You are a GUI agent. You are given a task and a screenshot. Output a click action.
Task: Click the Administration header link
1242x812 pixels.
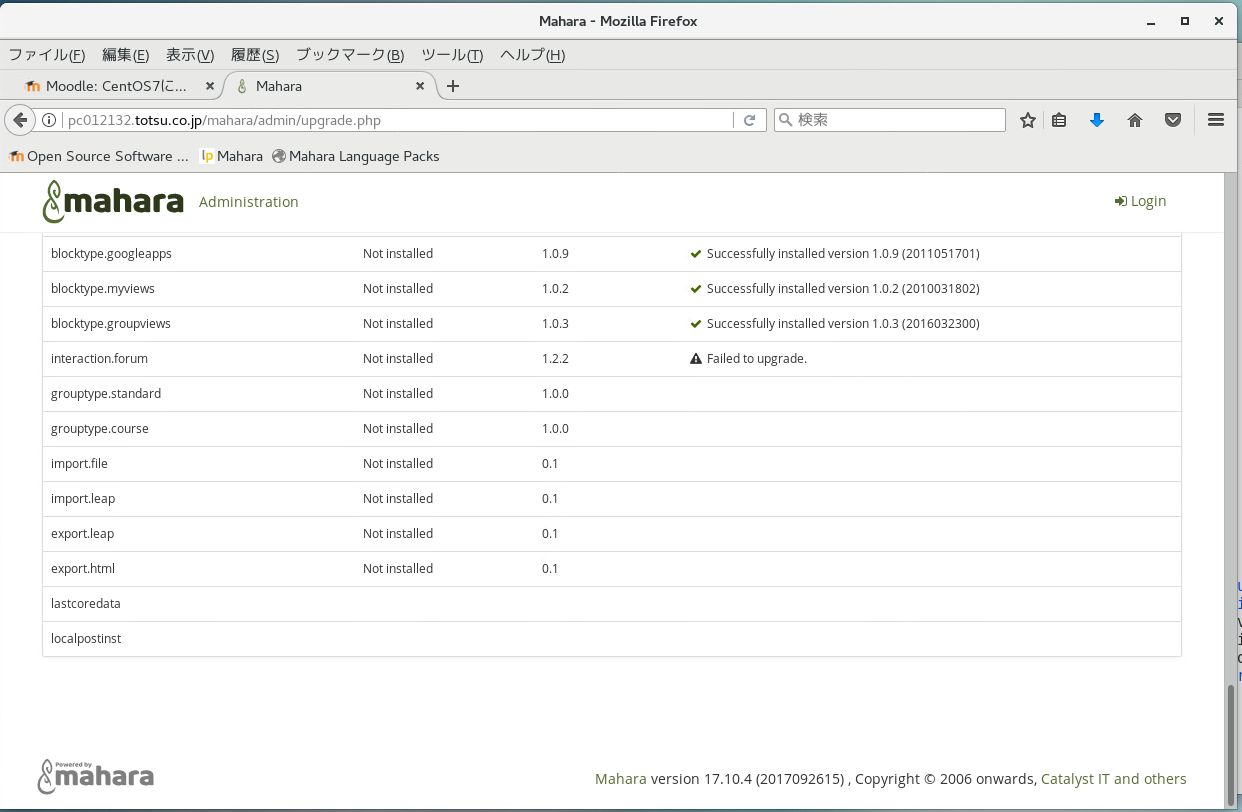(248, 201)
